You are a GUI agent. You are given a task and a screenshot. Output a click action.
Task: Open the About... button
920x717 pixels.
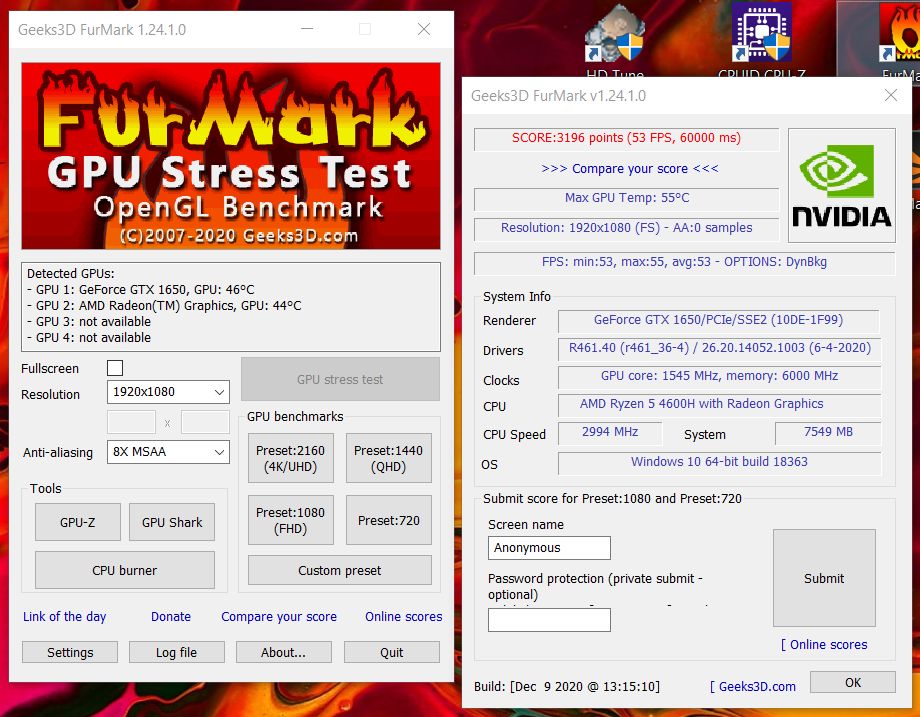click(x=283, y=652)
